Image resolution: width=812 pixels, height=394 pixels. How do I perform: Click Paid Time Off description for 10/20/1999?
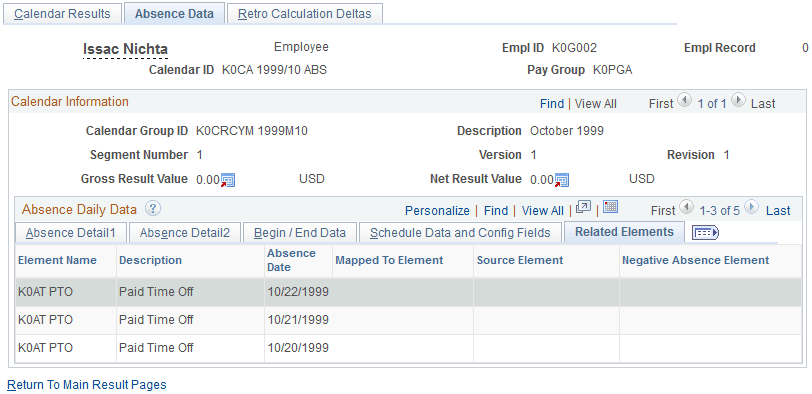pyautogui.click(x=156, y=348)
